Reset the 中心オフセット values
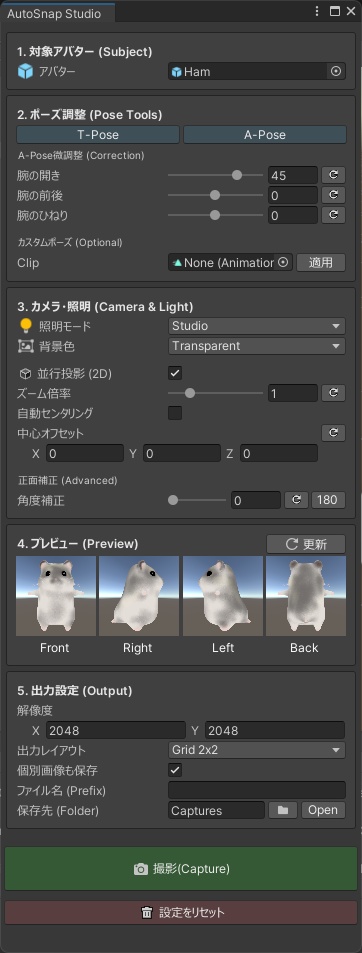The image size is (362, 953). click(333, 433)
